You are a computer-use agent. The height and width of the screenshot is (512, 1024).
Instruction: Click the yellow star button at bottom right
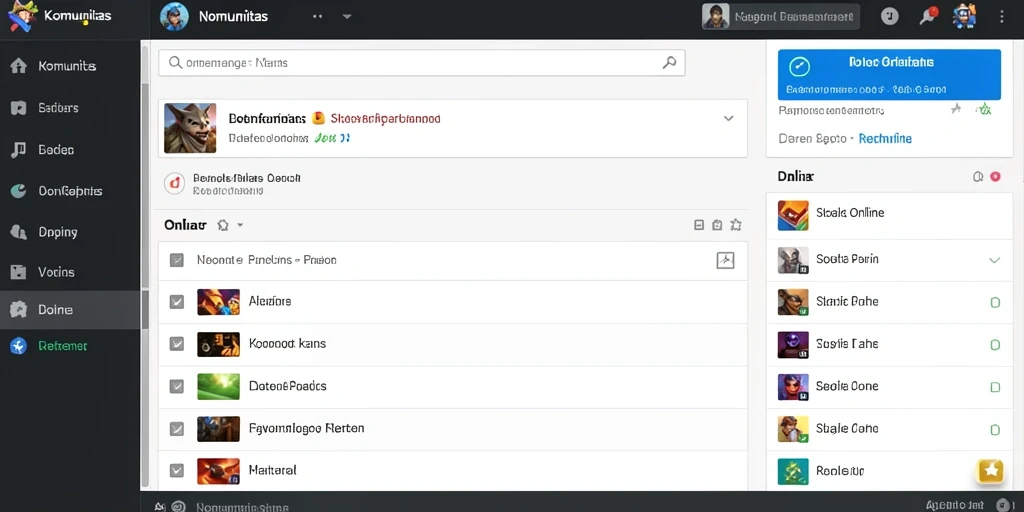pyautogui.click(x=990, y=470)
